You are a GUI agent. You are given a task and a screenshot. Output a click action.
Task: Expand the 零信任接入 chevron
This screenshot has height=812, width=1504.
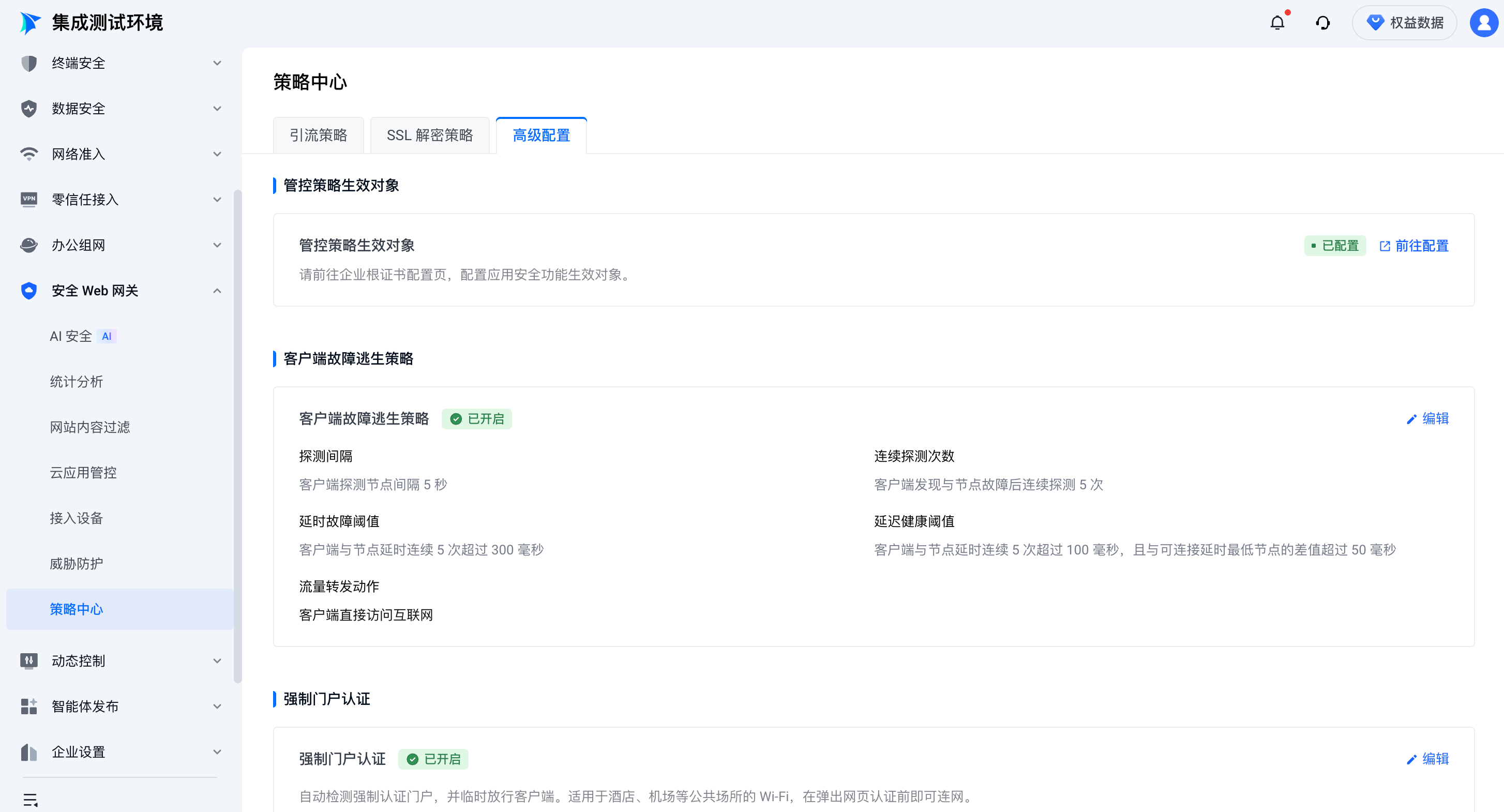pos(217,200)
